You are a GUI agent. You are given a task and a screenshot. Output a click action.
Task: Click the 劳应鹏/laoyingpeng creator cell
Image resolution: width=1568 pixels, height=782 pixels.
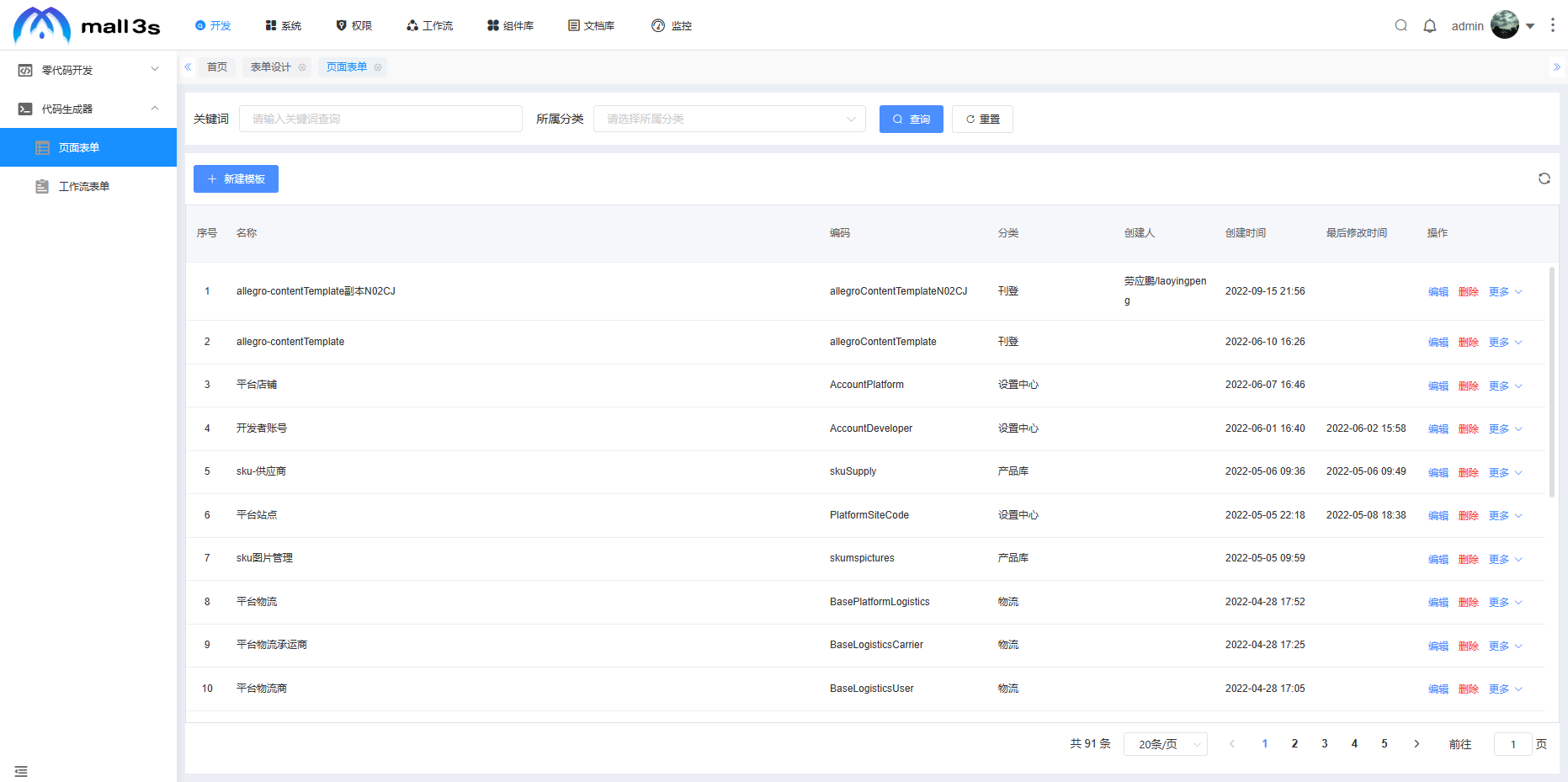pyautogui.click(x=1166, y=291)
